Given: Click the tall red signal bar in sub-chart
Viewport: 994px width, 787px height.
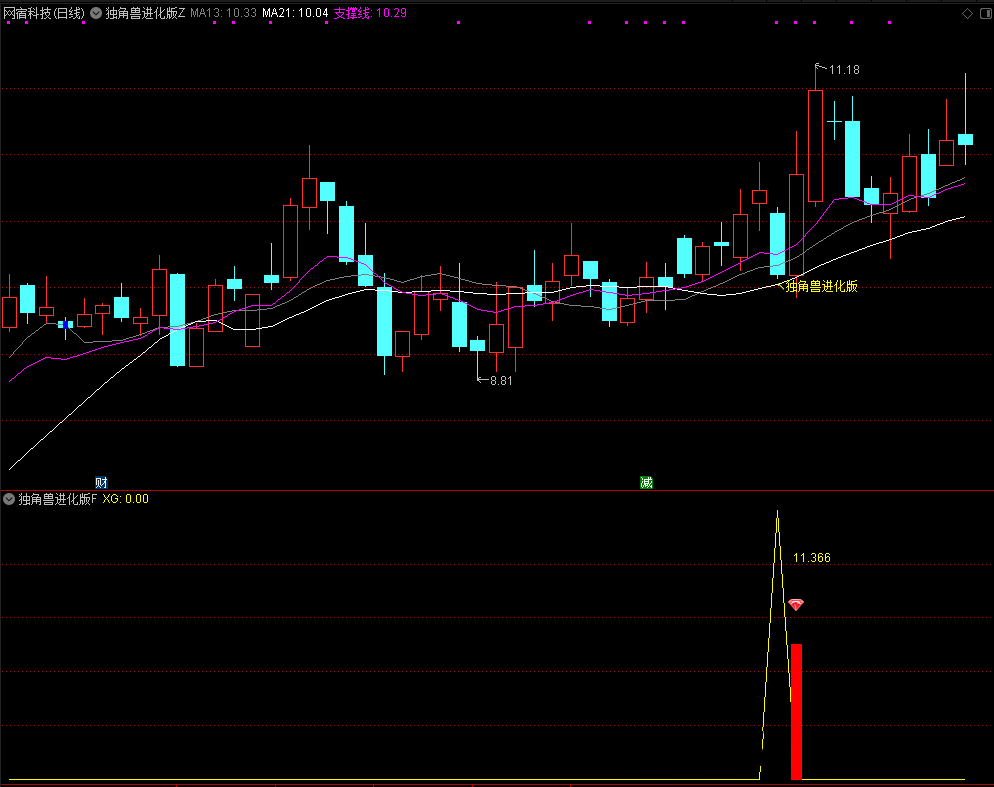Looking at the screenshot, I should 796,711.
